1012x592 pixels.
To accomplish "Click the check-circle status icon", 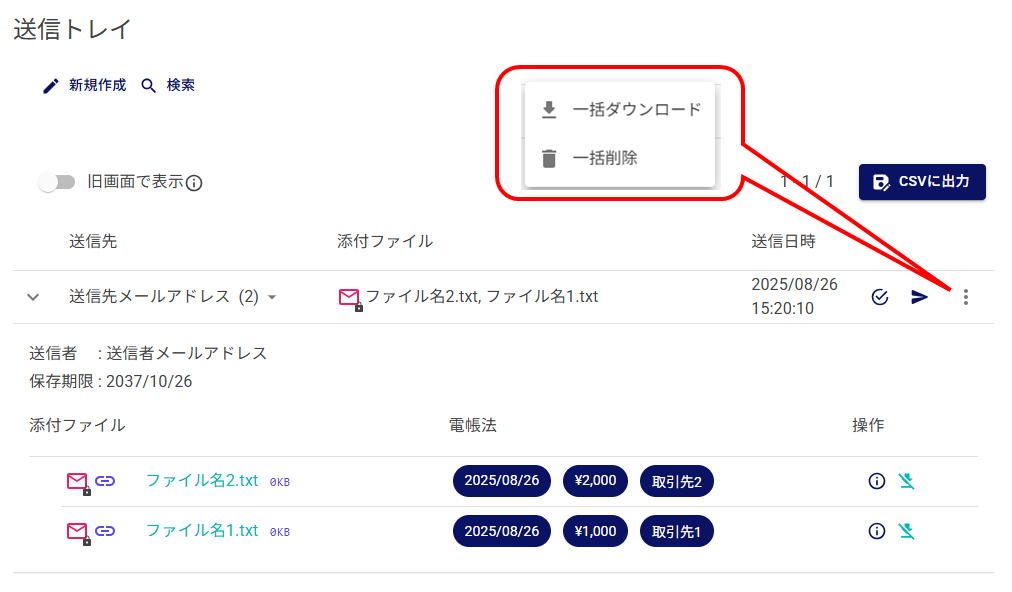I will pyautogui.click(x=880, y=297).
